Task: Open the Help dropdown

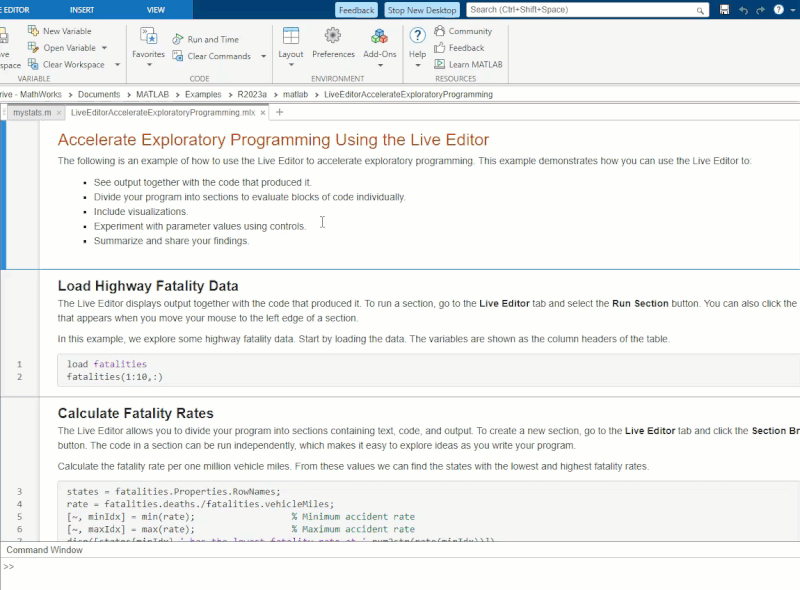Action: [x=418, y=65]
